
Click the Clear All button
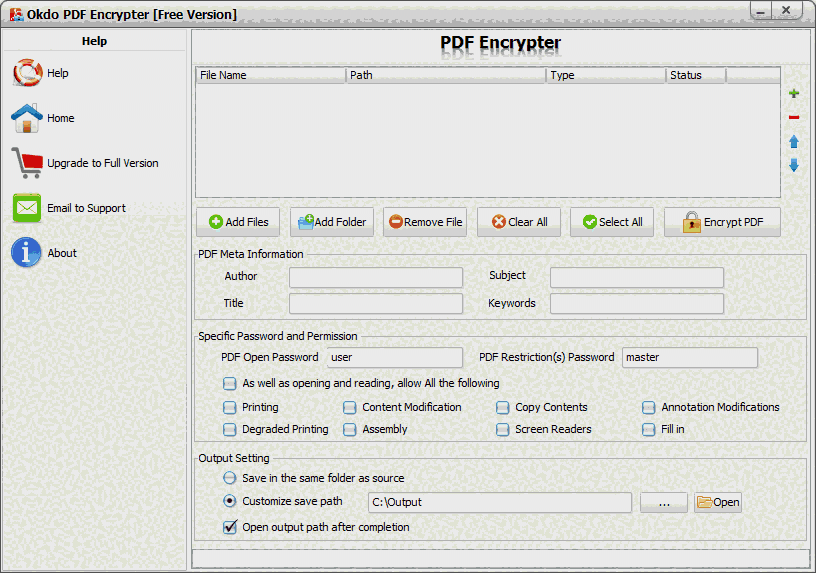[519, 222]
